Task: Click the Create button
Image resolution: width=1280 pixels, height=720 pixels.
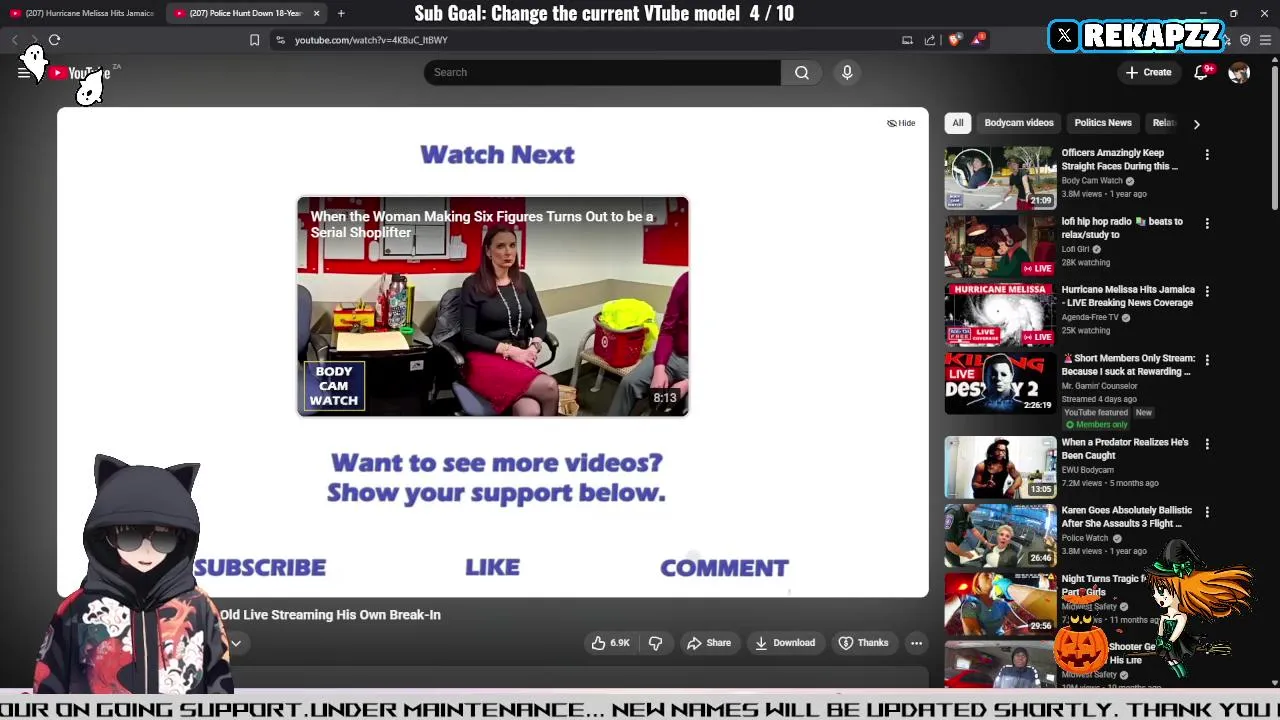Action: click(x=1148, y=72)
